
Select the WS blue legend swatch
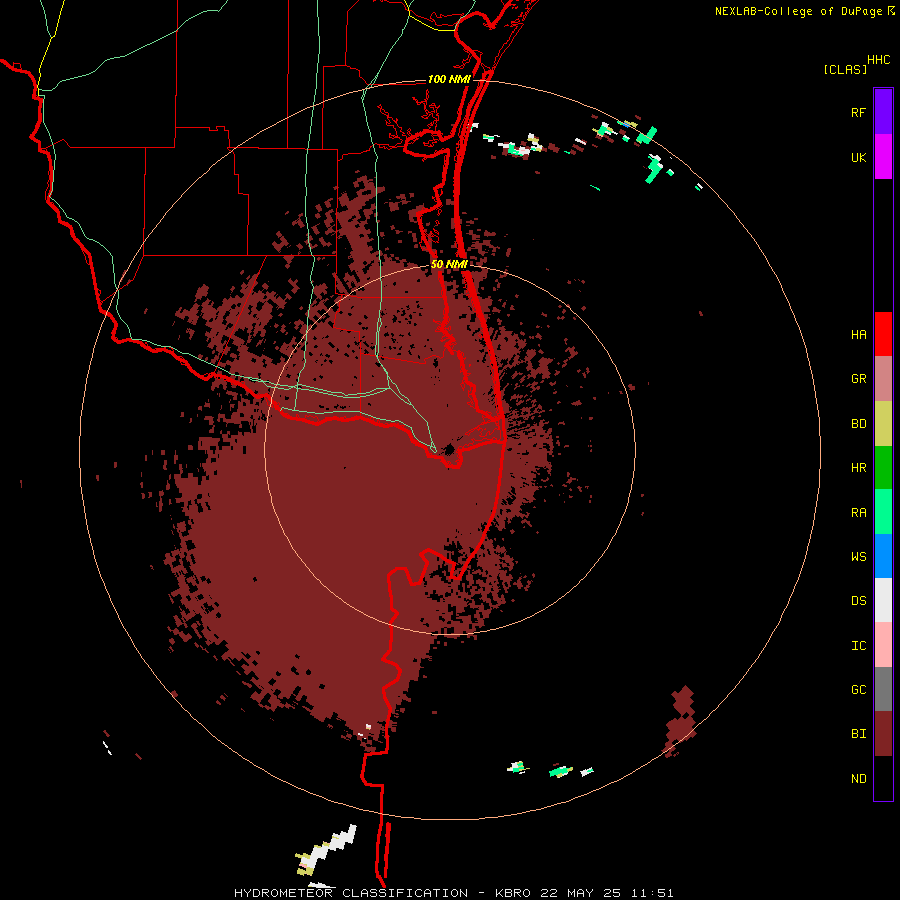[883, 556]
